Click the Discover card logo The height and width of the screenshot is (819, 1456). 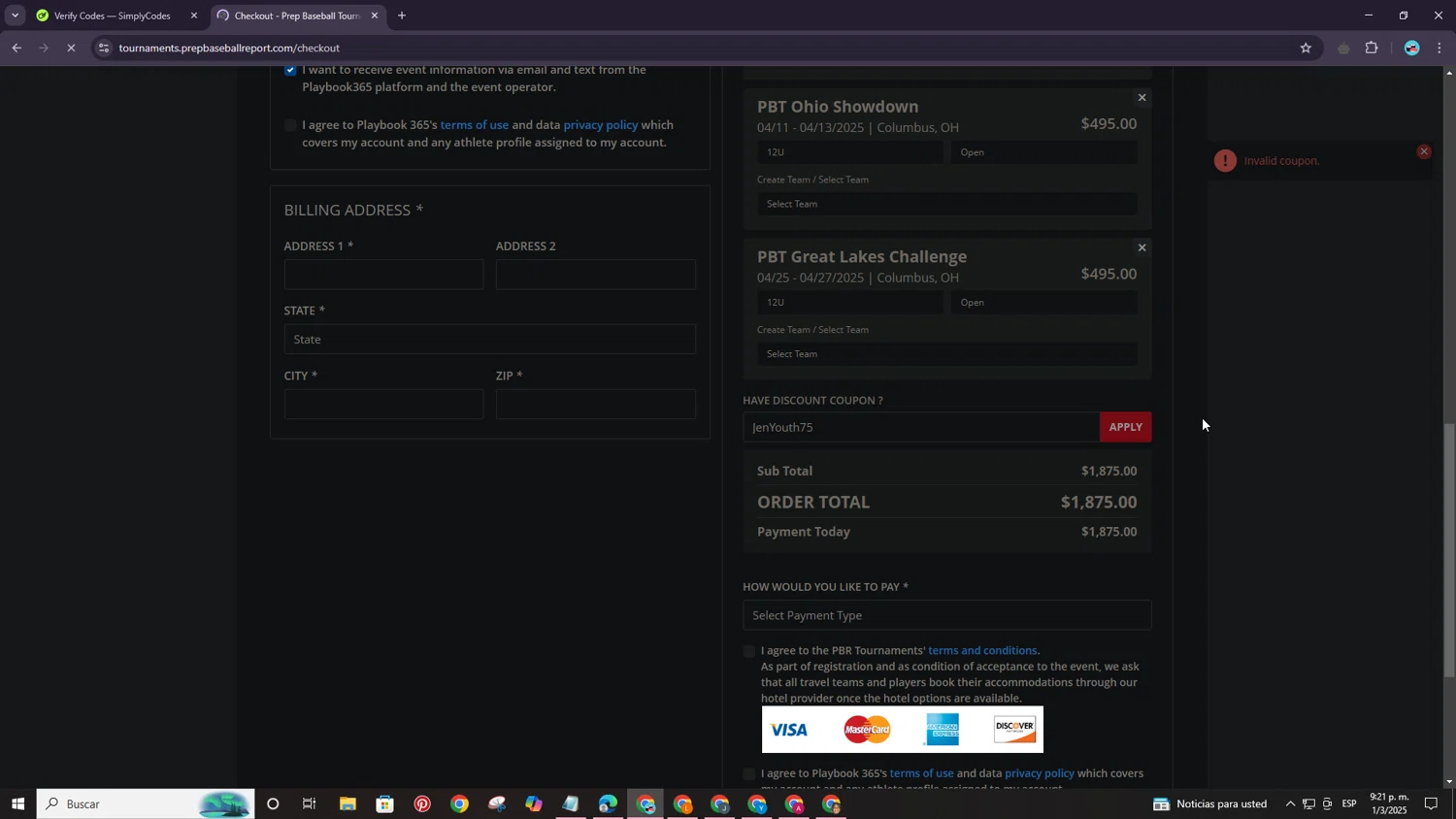[1014, 730]
